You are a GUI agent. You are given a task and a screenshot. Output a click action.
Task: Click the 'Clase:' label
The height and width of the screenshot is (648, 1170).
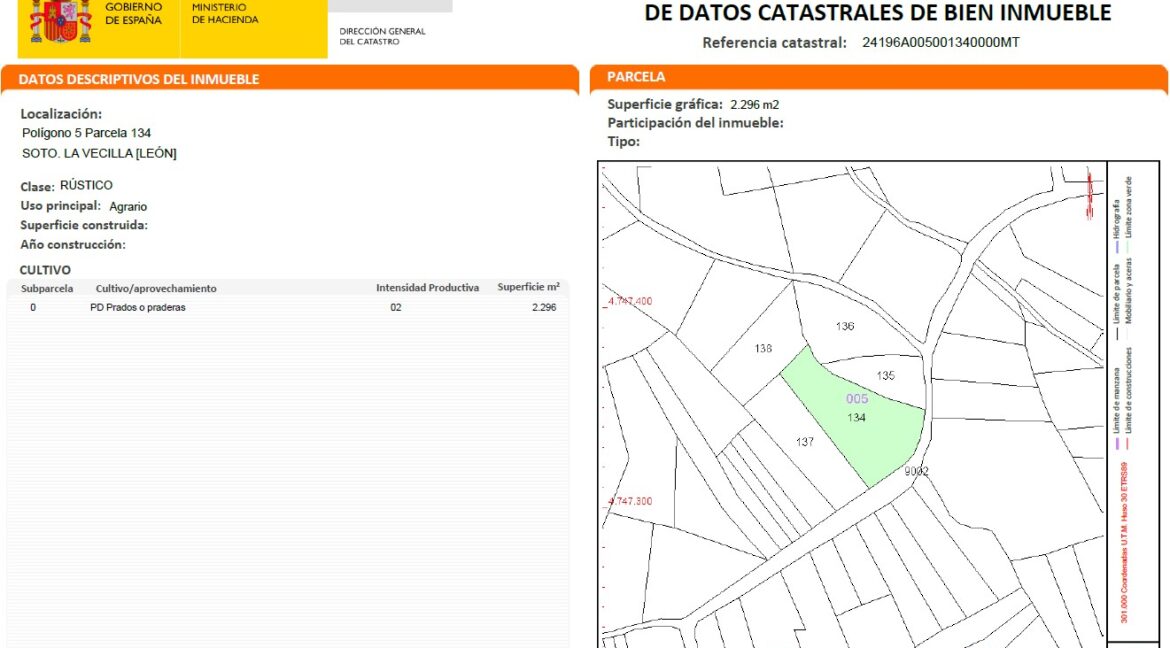[37, 187]
